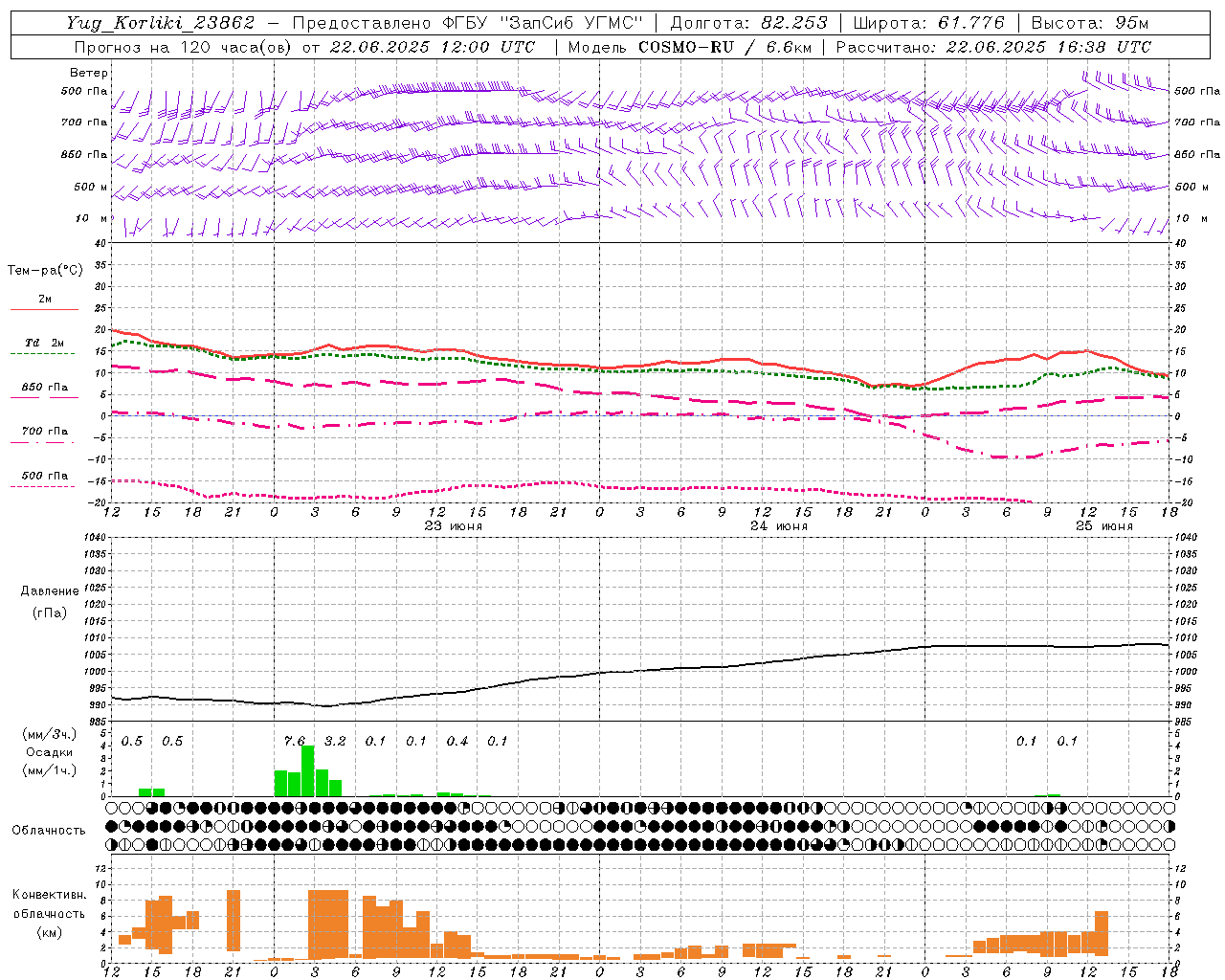
Task: Click the (мм/3ч.) unit label
Action: [x=49, y=734]
